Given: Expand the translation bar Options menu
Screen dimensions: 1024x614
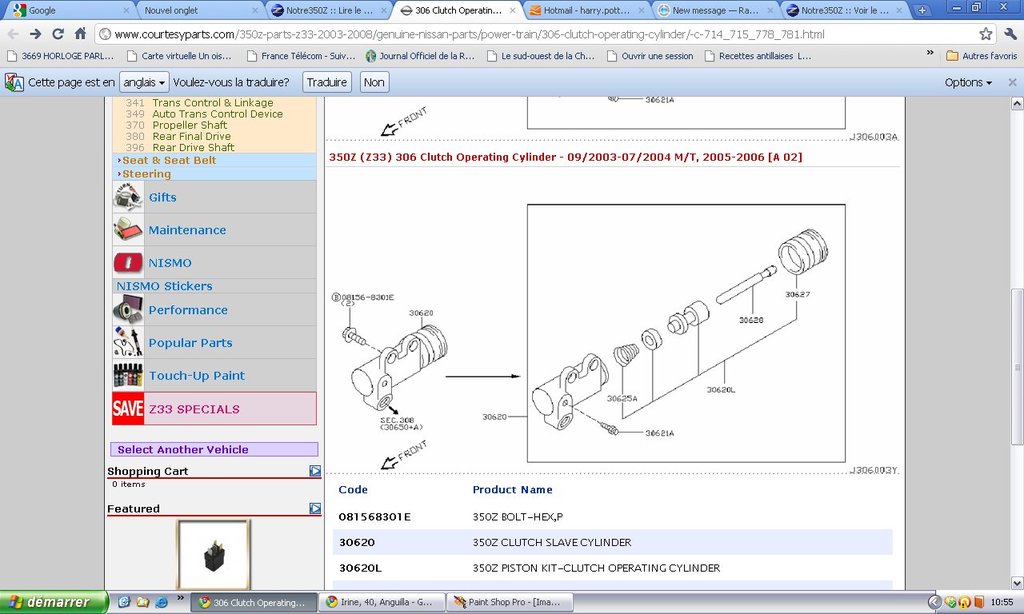Looking at the screenshot, I should tap(968, 82).
